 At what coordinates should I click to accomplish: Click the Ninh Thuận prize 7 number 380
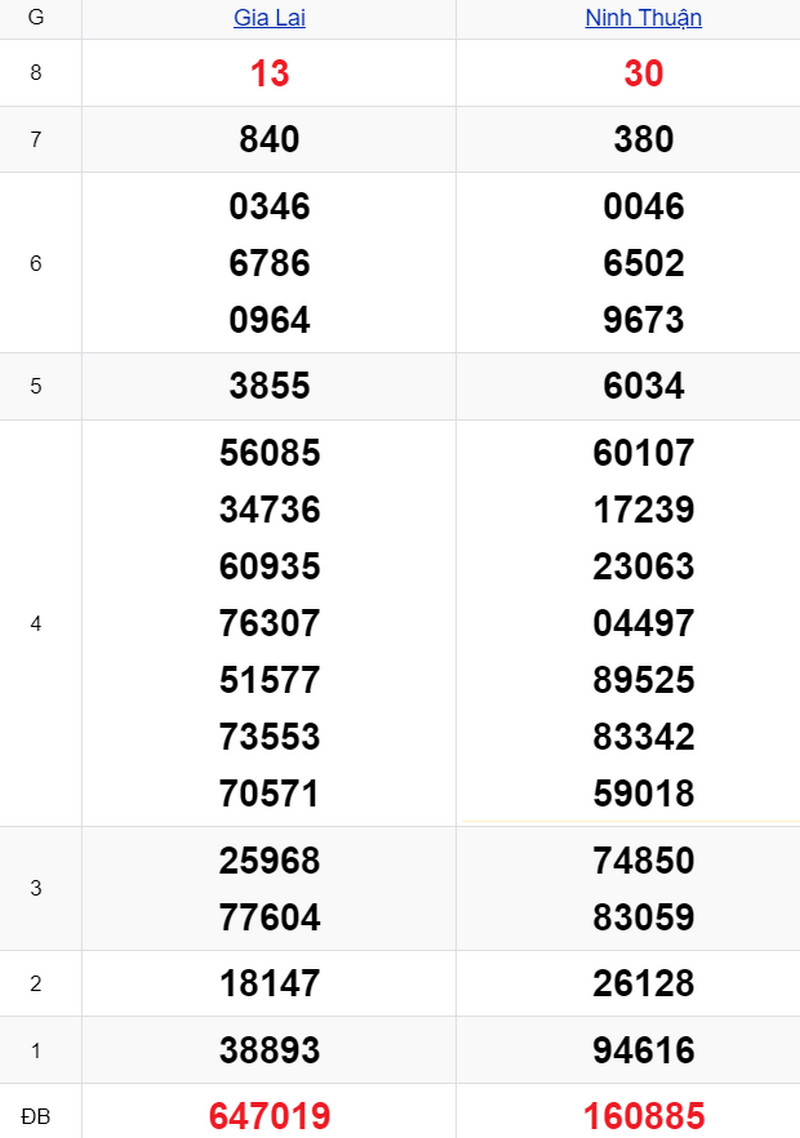(644, 139)
